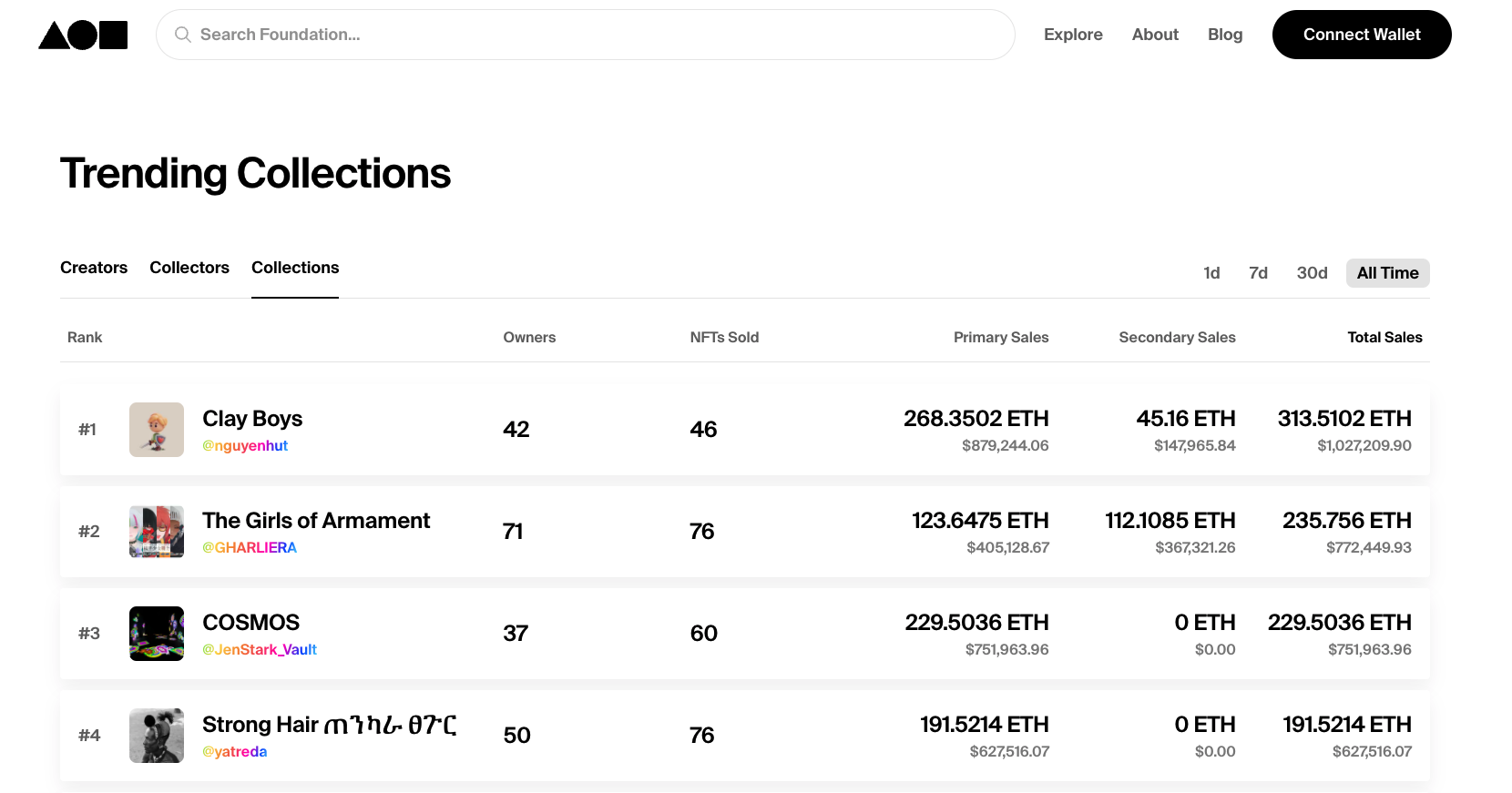The image size is (1512, 793).
Task: Switch to the Creators tab
Action: click(x=94, y=268)
